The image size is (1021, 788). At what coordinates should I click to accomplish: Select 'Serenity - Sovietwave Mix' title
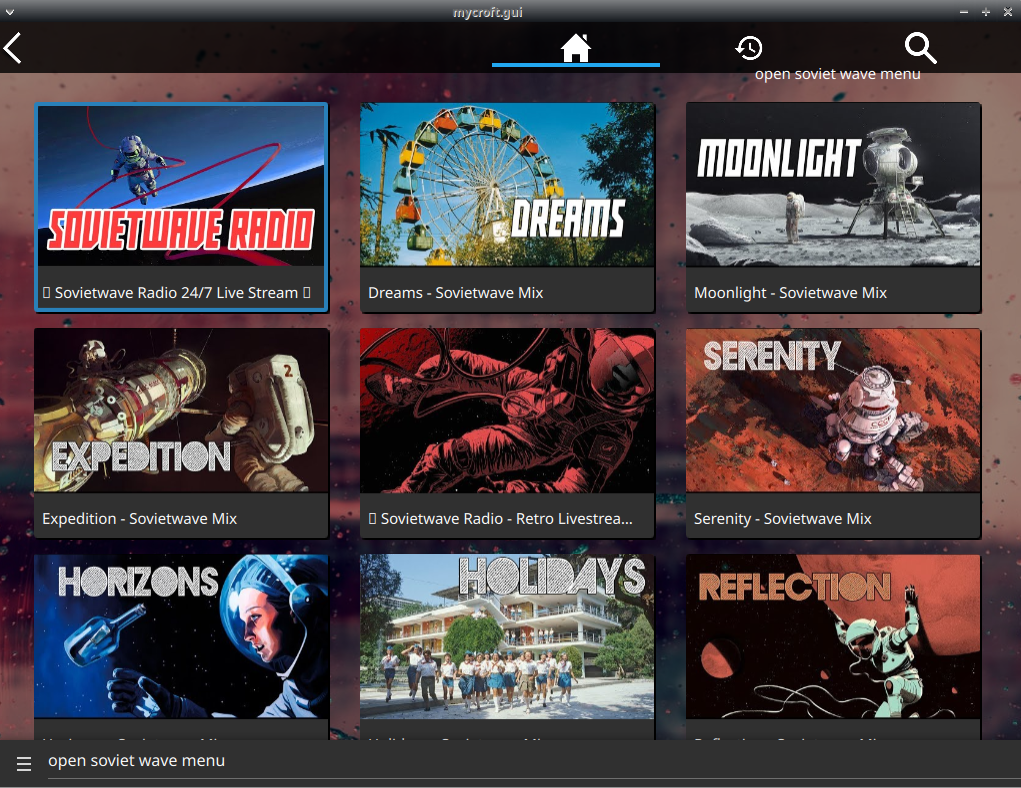tap(782, 519)
